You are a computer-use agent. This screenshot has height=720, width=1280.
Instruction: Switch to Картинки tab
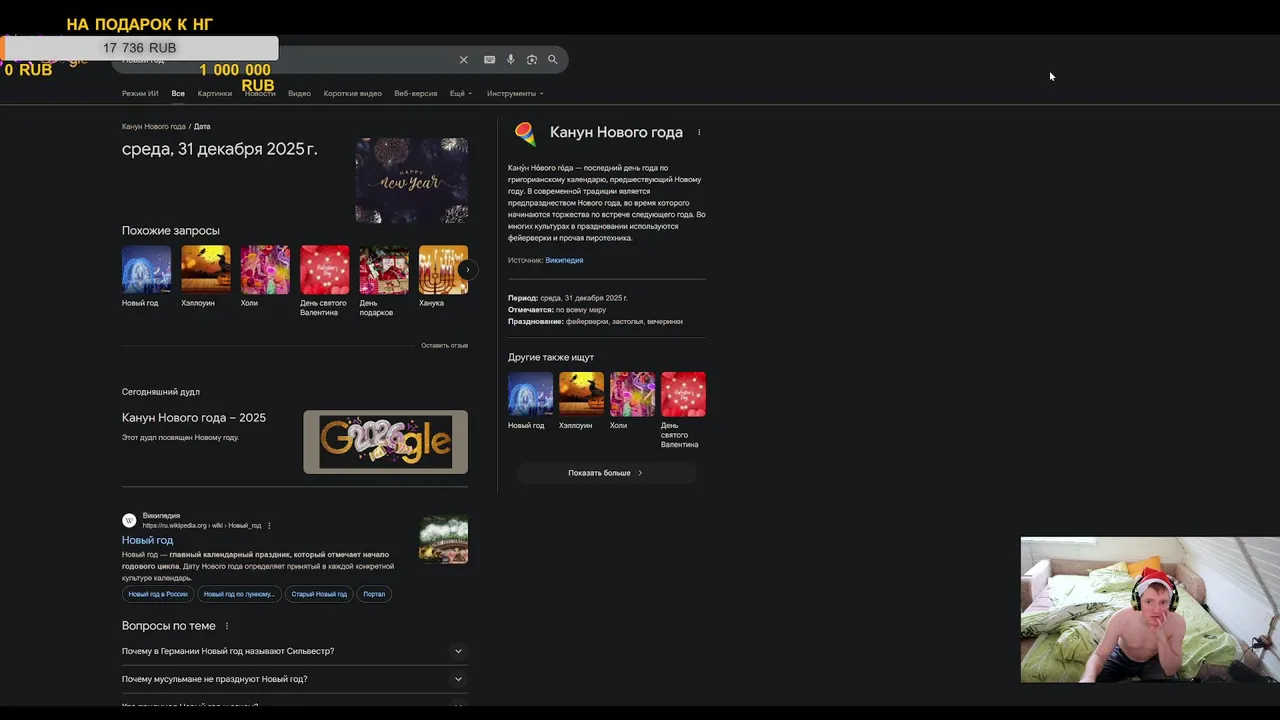click(x=214, y=94)
